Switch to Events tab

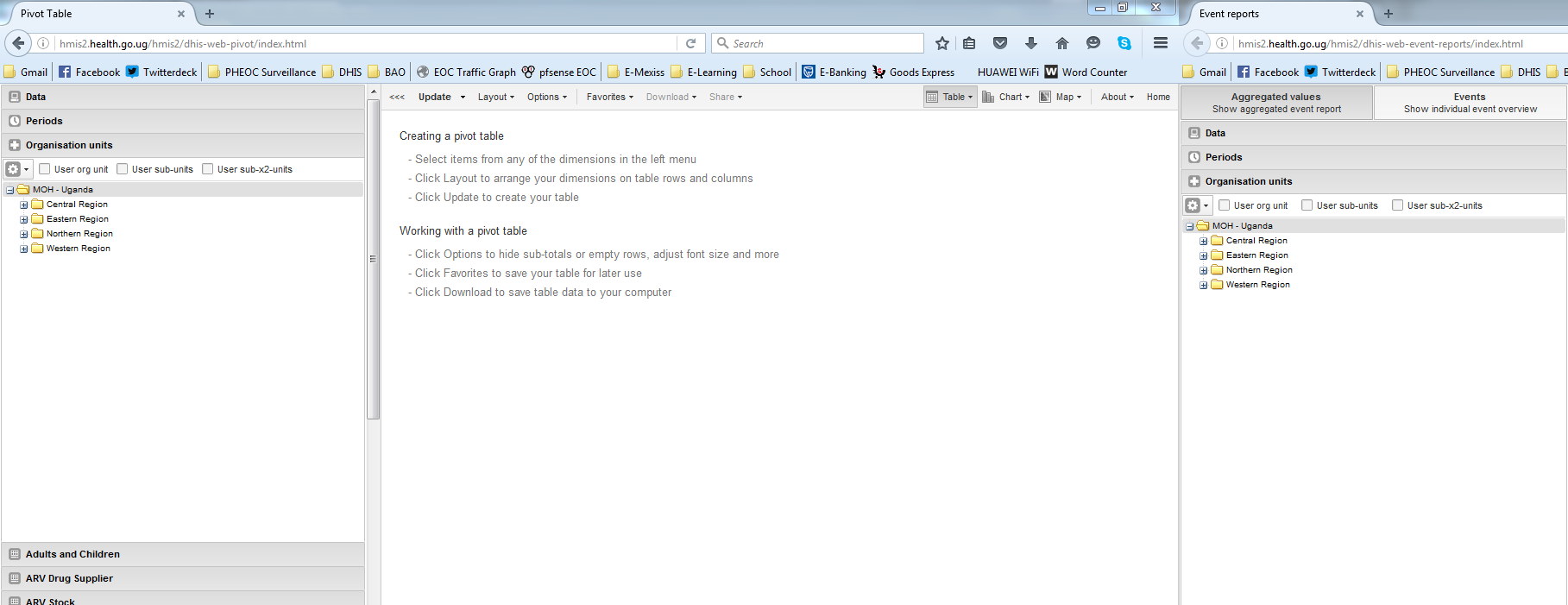pos(1470,103)
